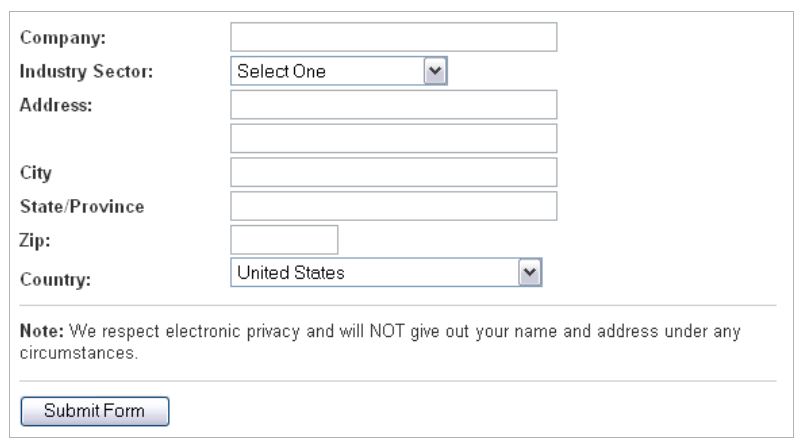This screenshot has width=804, height=446.
Task: Click the 'City' label text
Action: click(36, 174)
